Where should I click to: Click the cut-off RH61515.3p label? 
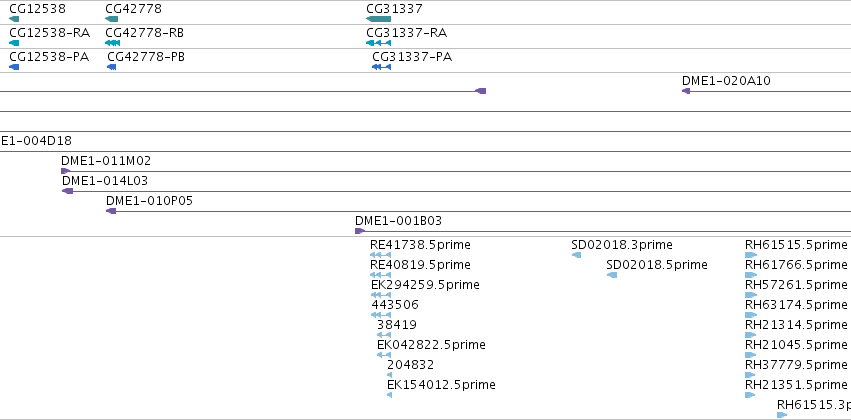coord(814,405)
